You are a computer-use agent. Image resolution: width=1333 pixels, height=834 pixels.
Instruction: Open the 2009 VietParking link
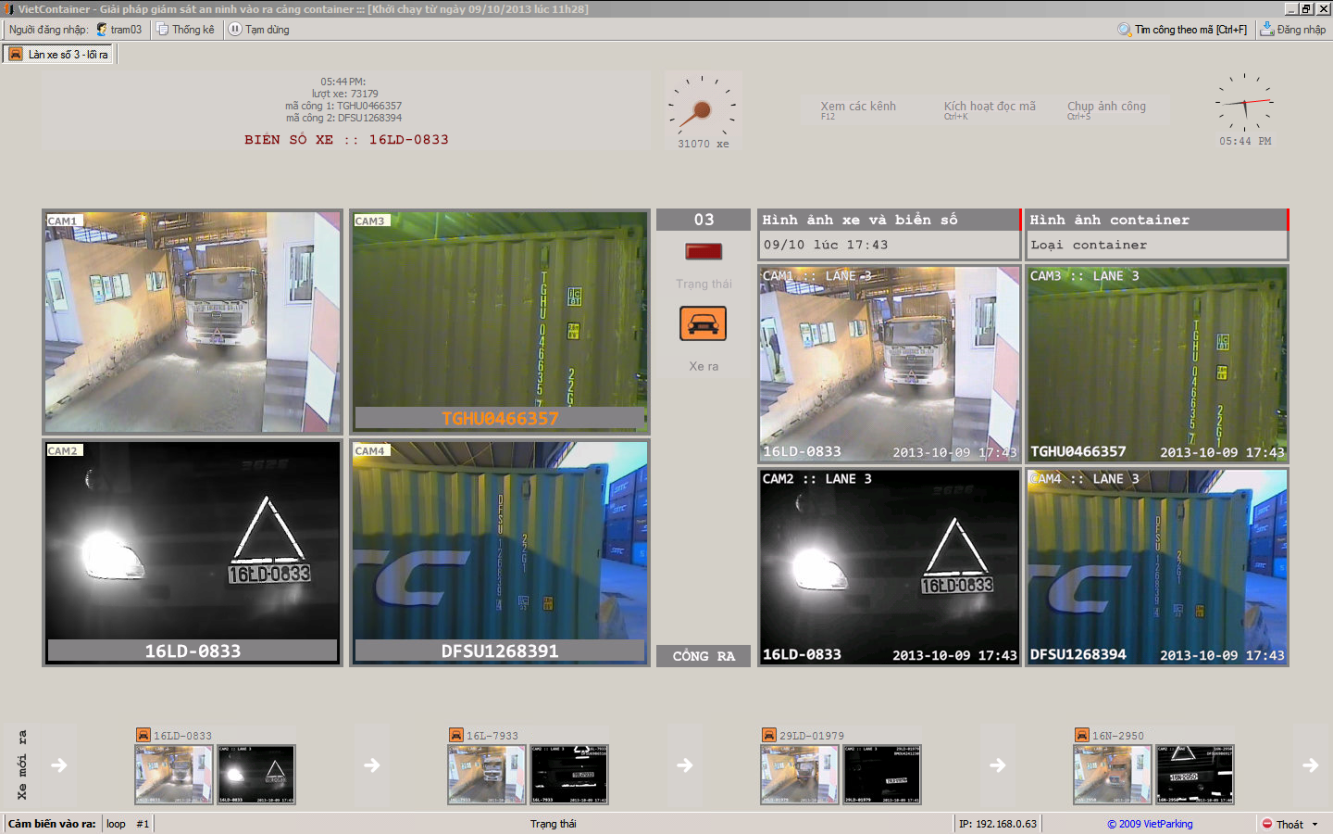[1150, 824]
